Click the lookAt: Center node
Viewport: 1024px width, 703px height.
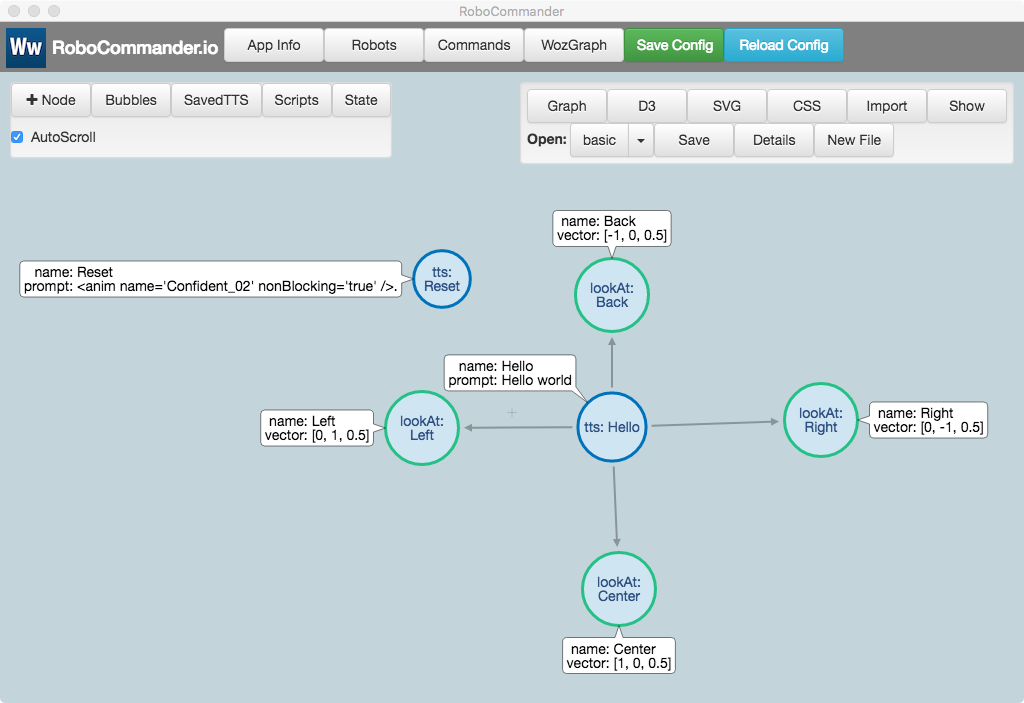618,589
